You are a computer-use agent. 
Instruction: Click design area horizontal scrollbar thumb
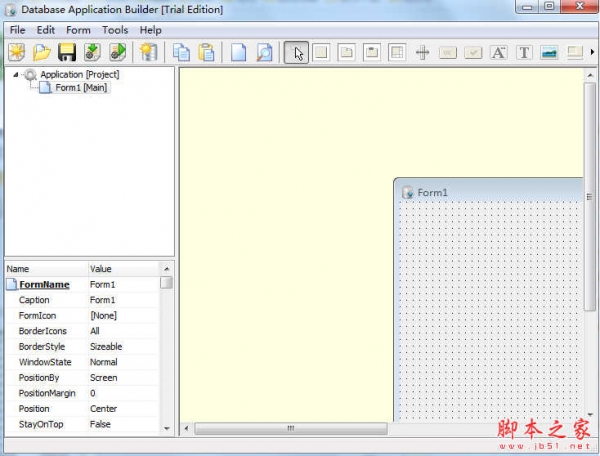291,428
